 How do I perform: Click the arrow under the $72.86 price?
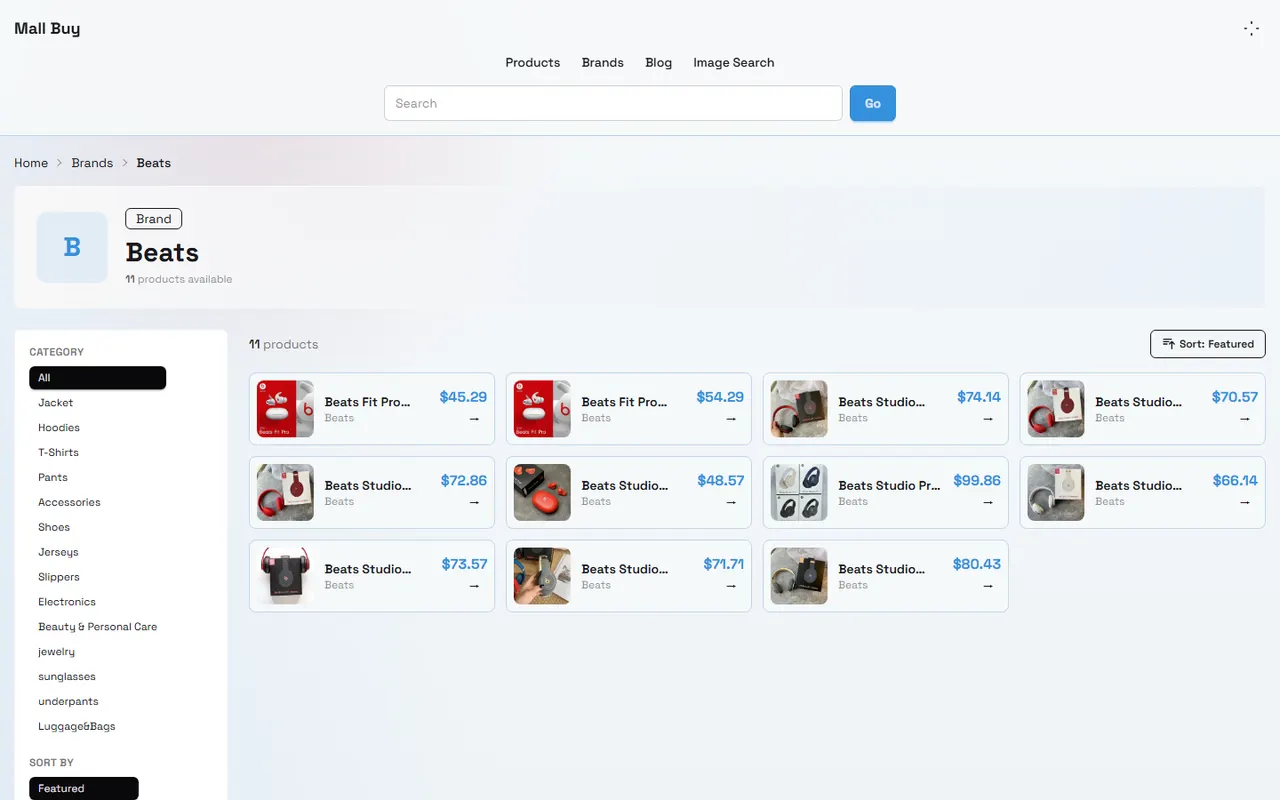pos(474,502)
